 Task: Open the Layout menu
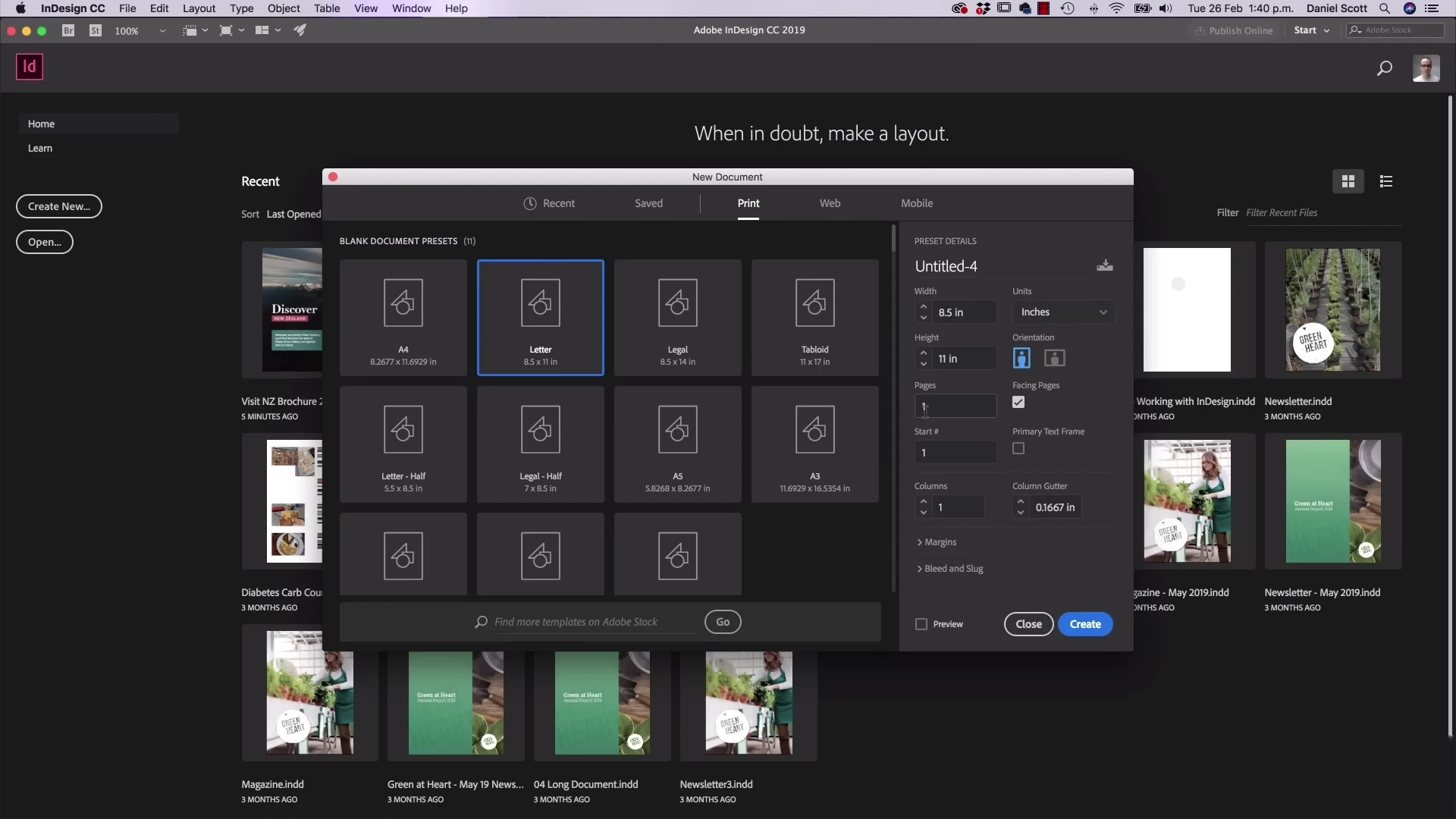[x=199, y=8]
